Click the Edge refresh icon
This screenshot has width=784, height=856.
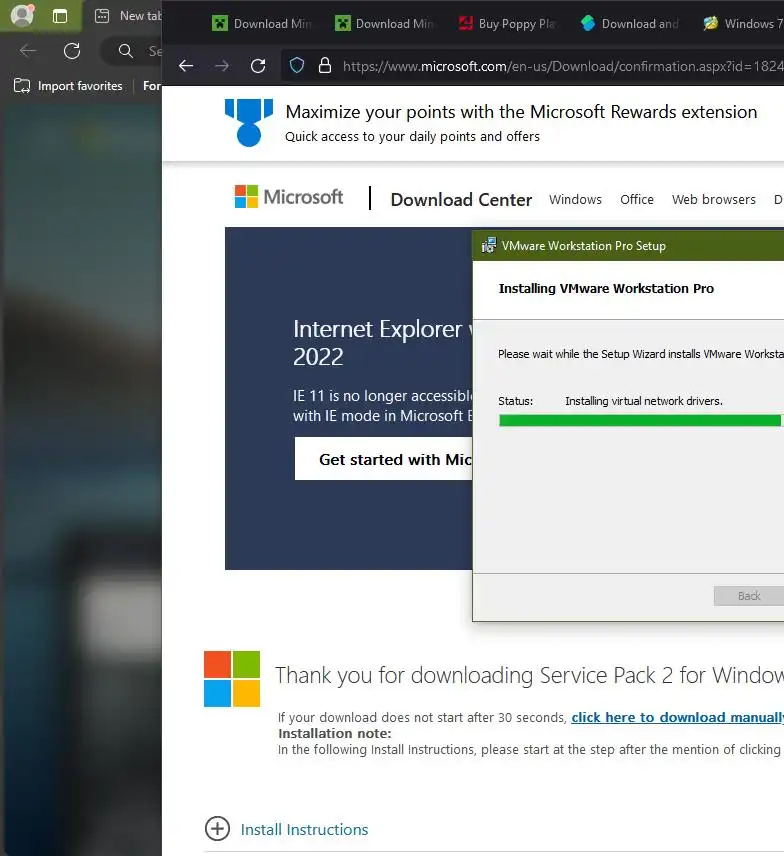(72, 51)
